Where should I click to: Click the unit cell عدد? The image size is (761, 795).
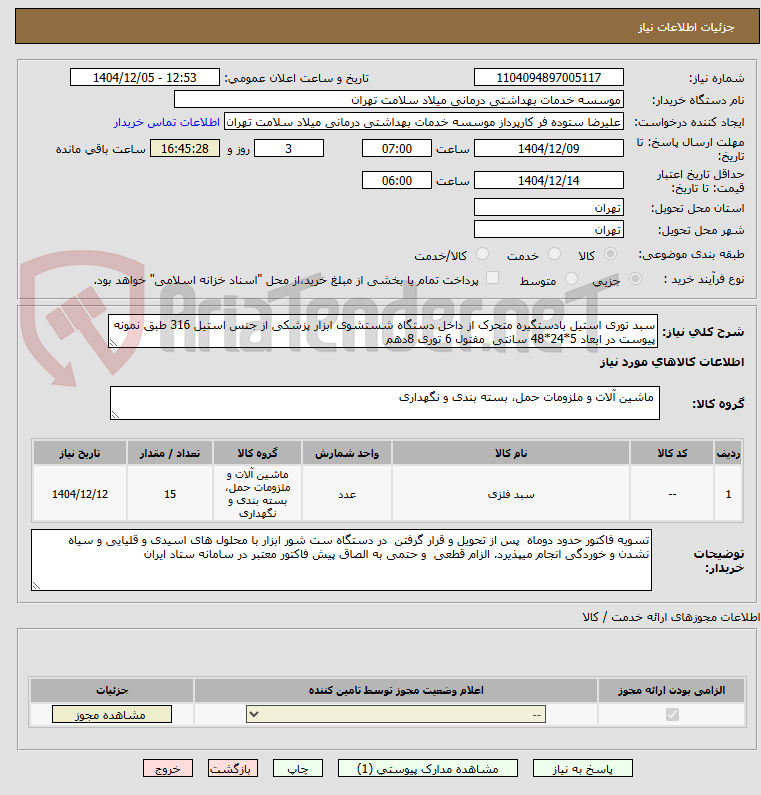point(347,494)
